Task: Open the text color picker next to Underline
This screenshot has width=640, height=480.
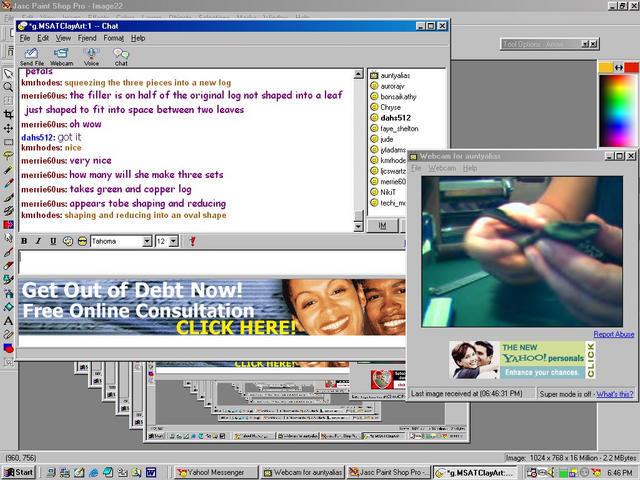Action: click(68, 241)
